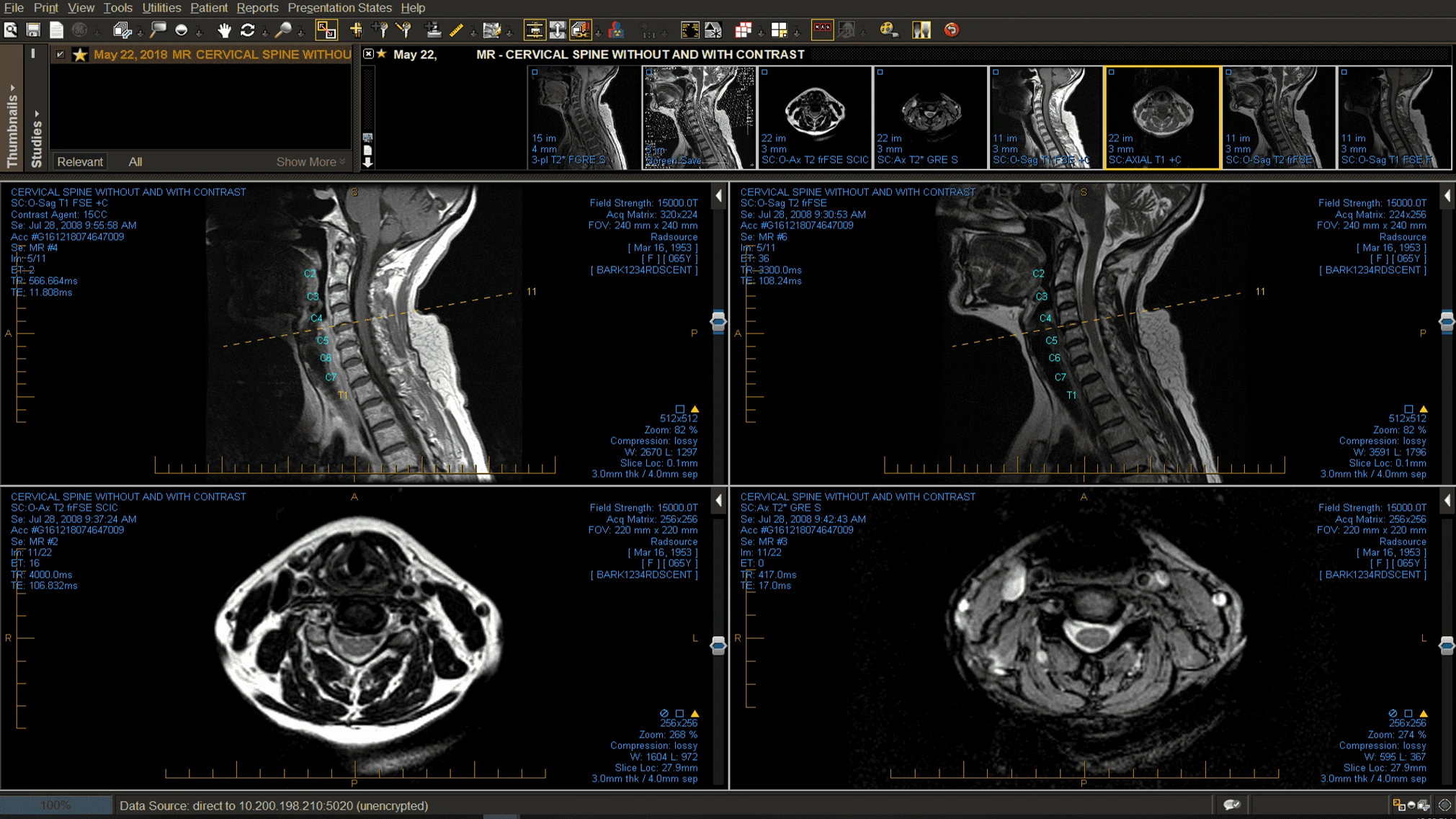Select the Refresh arrows toolbar icon

click(x=248, y=31)
